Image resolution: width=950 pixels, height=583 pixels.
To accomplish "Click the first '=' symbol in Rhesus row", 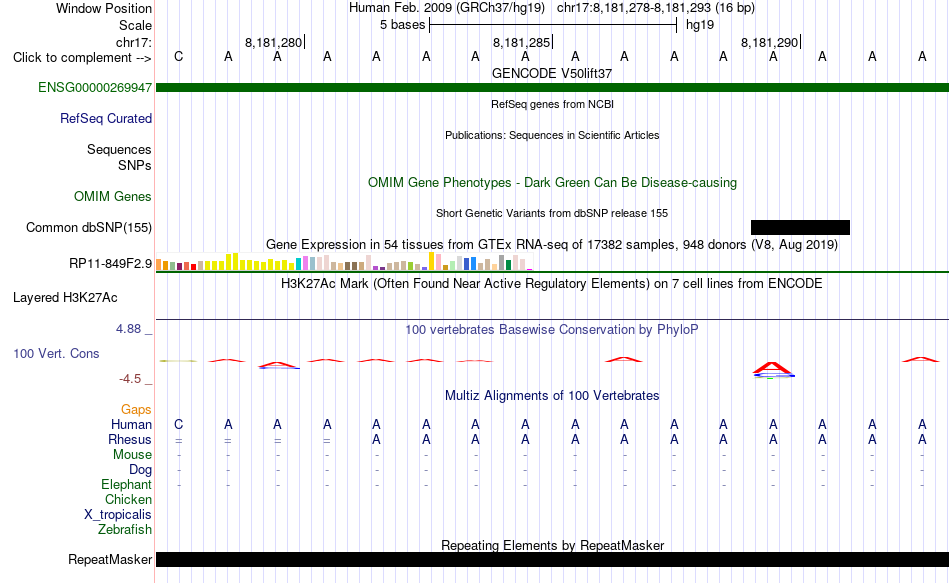I will [179, 441].
